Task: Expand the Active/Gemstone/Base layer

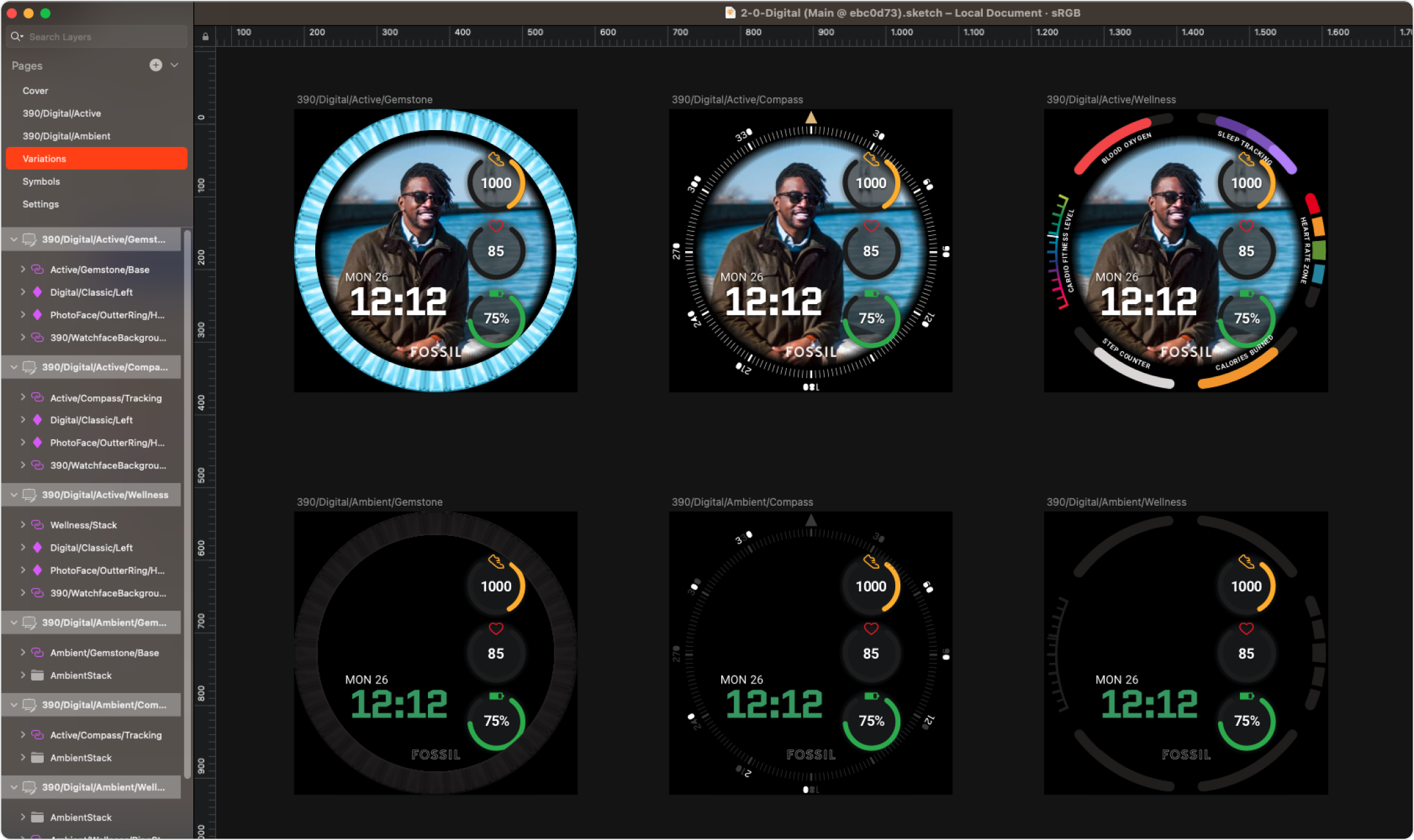Action: click(x=23, y=269)
